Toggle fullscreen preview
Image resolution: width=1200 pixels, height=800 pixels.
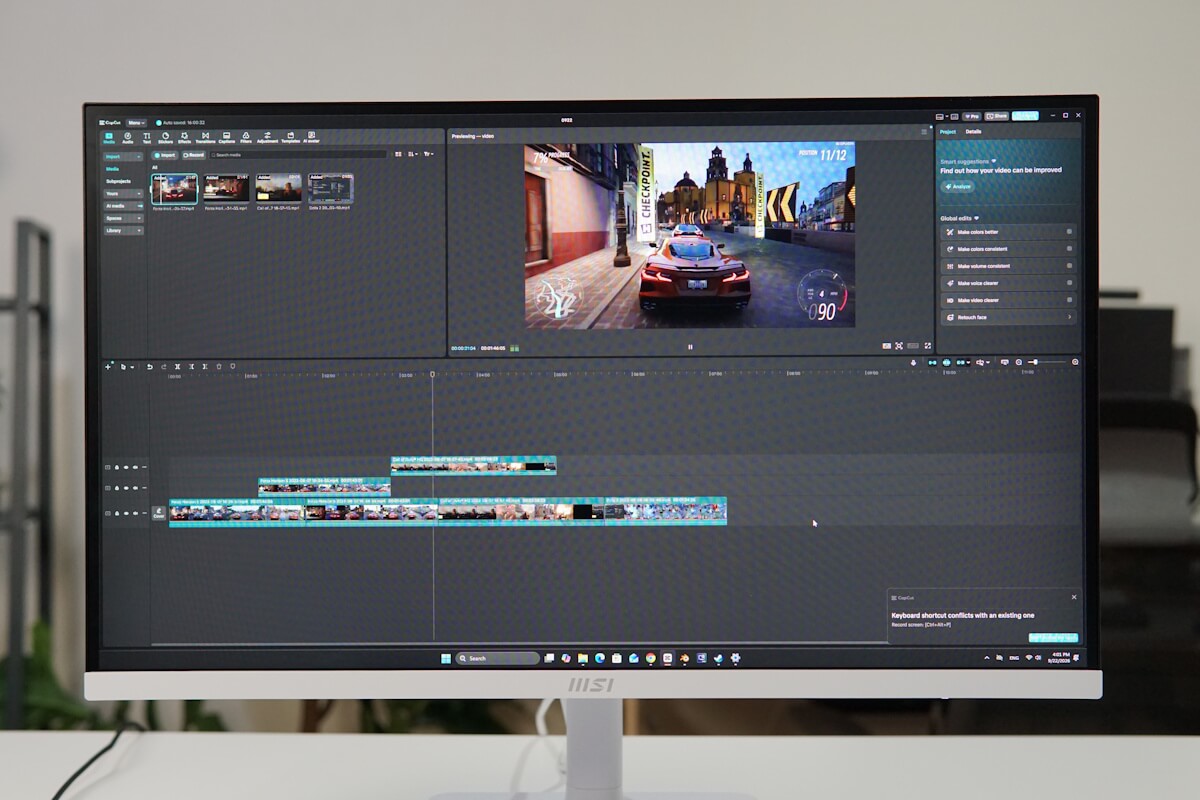pyautogui.click(x=927, y=346)
